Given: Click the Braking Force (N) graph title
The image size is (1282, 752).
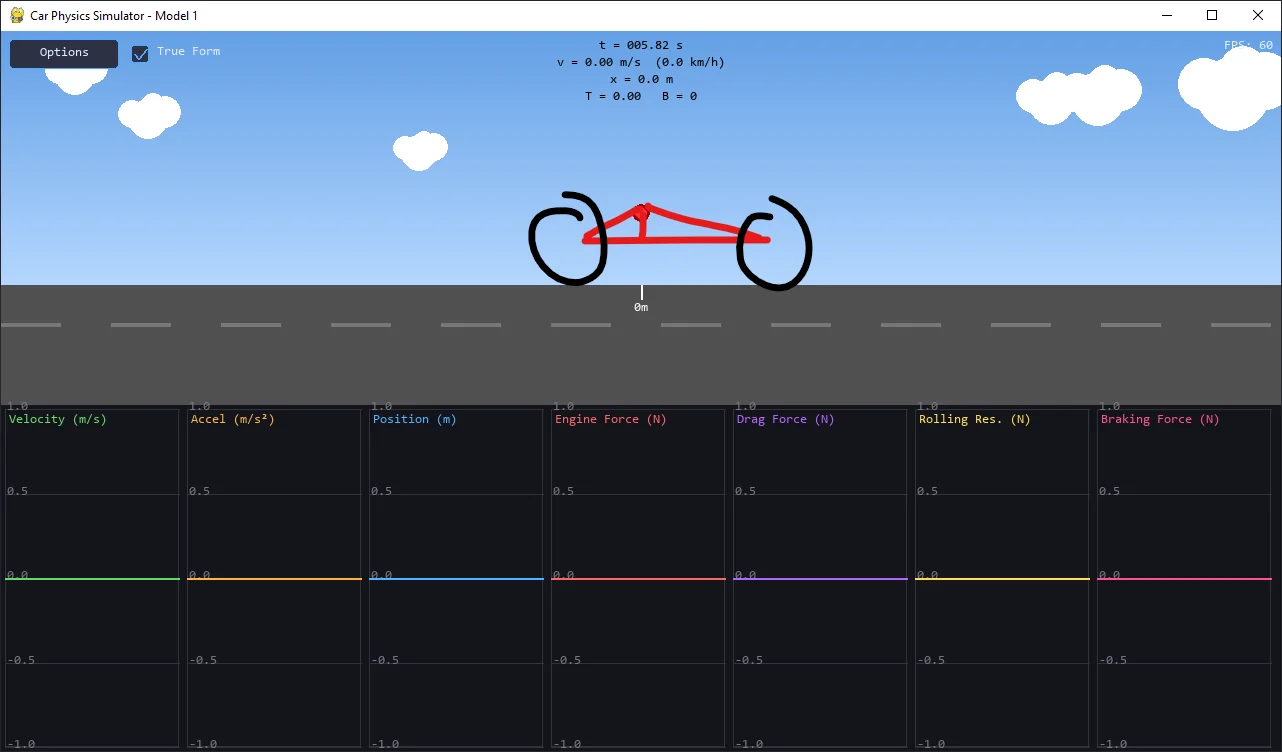Looking at the screenshot, I should pos(1159,419).
